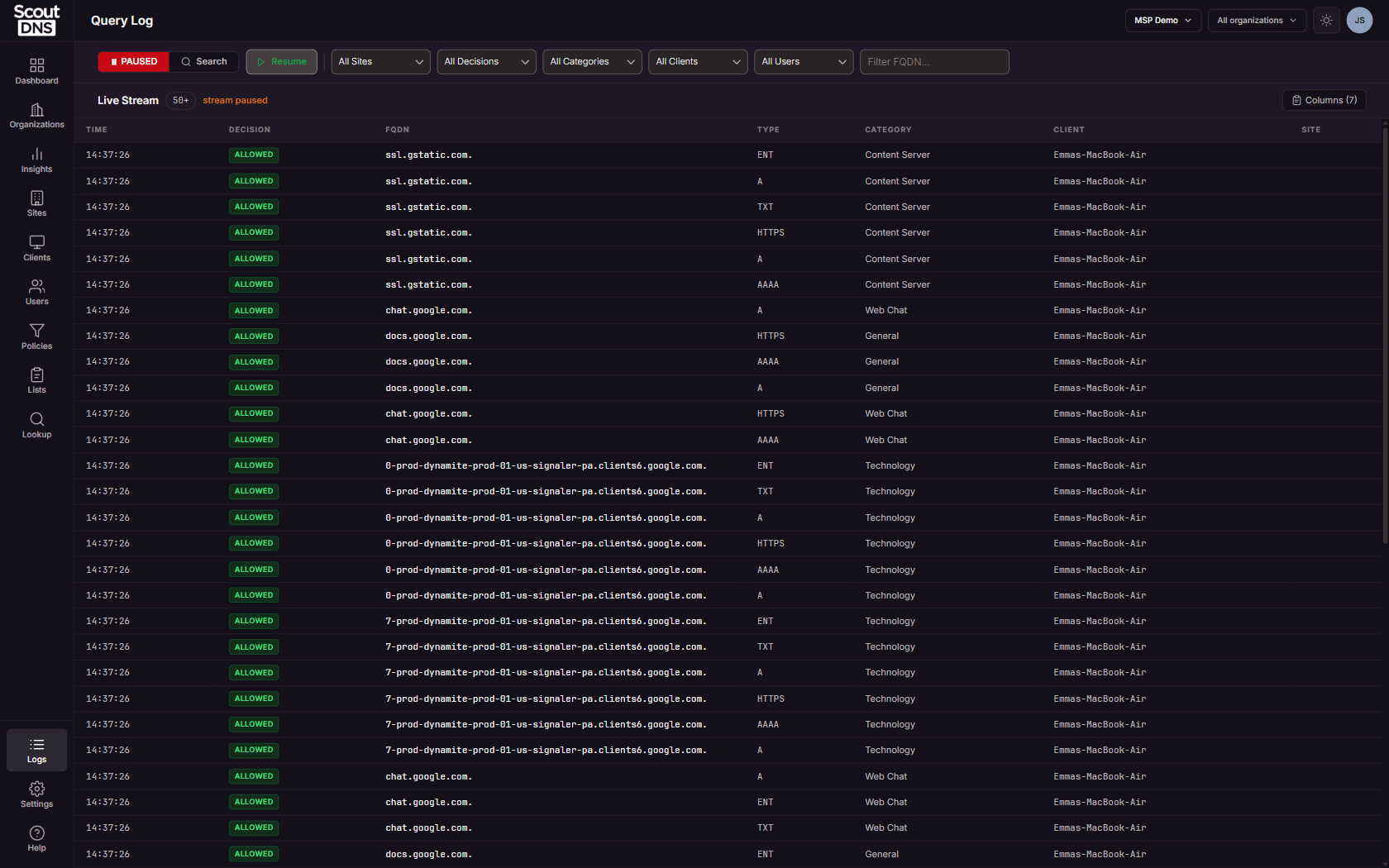Click the Content Server category on ssl.gstatic.com AAAA row

[x=897, y=285]
